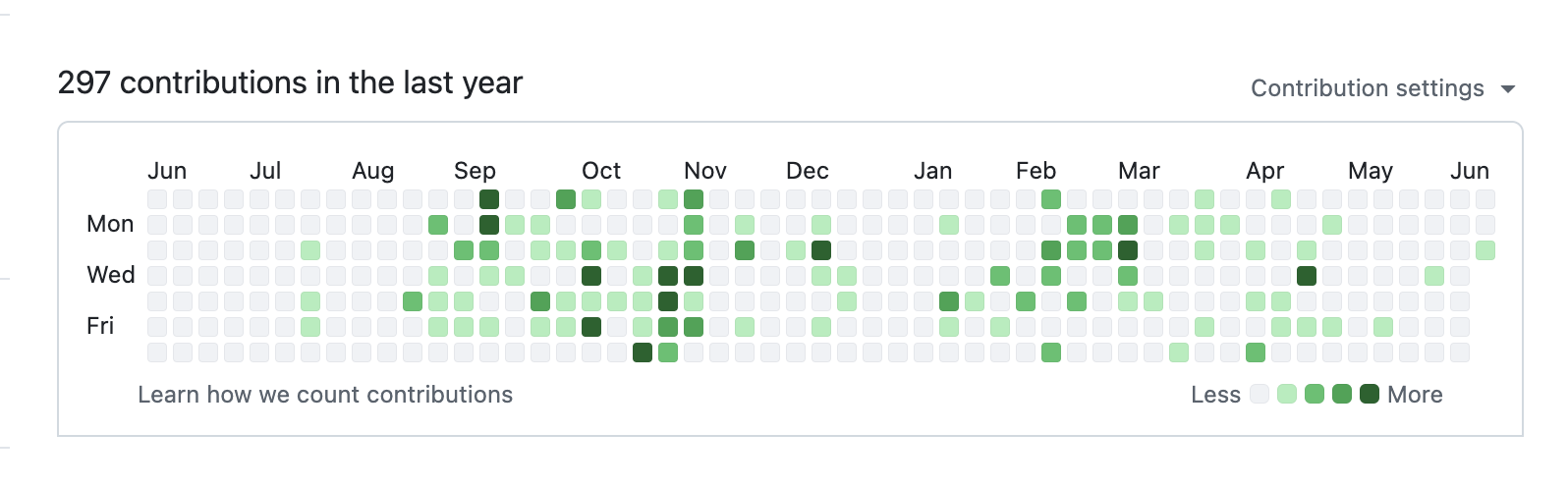This screenshot has height=487, width=1568.
Task: Click the darkest green legend swatch beside More
Action: (1370, 395)
